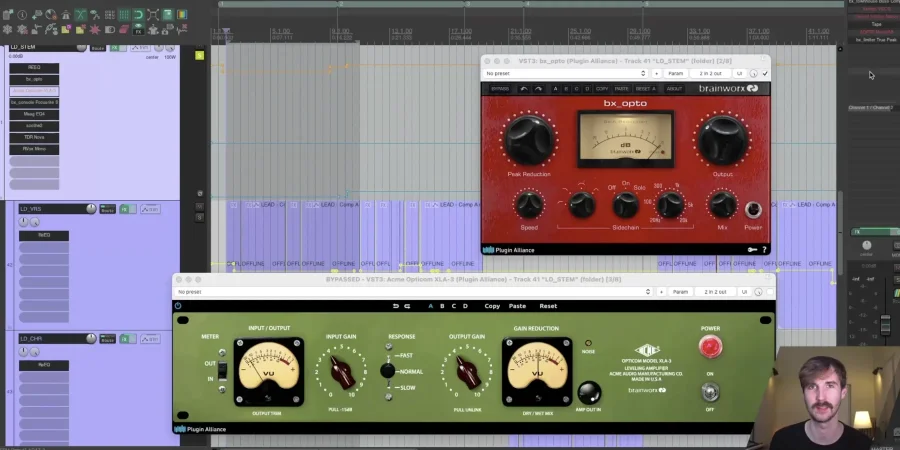Click the Peak Reduction knob in bx_opto
Screen dimensions: 900x450
click(529, 140)
